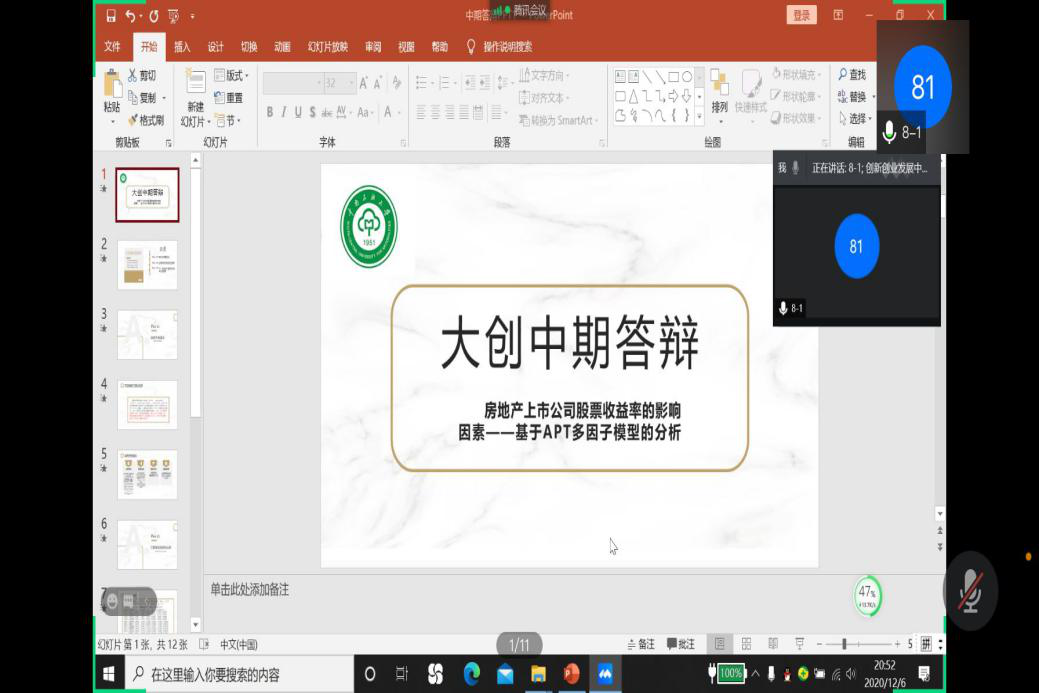Open the Select (选择) dropdown in Editing group

click(855, 119)
